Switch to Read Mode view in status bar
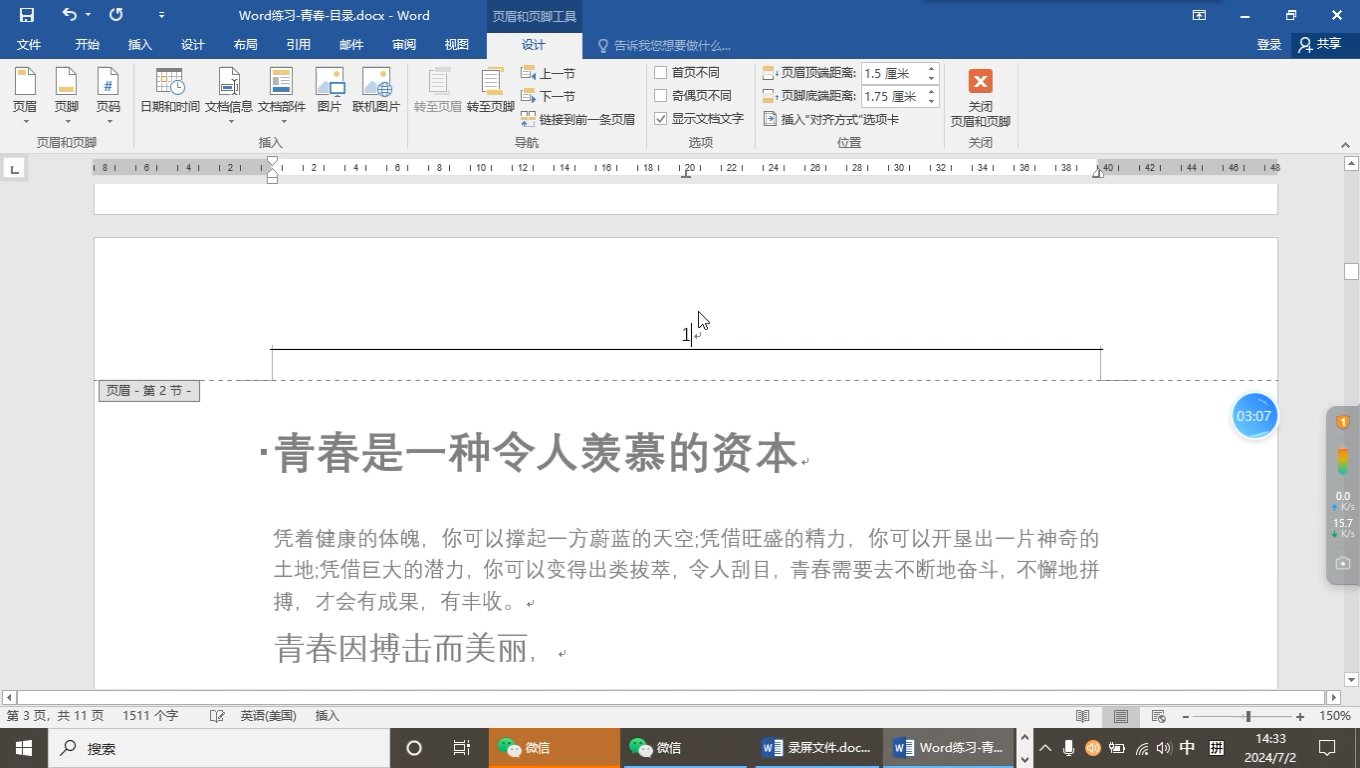Image resolution: width=1360 pixels, height=768 pixels. pyautogui.click(x=1082, y=716)
